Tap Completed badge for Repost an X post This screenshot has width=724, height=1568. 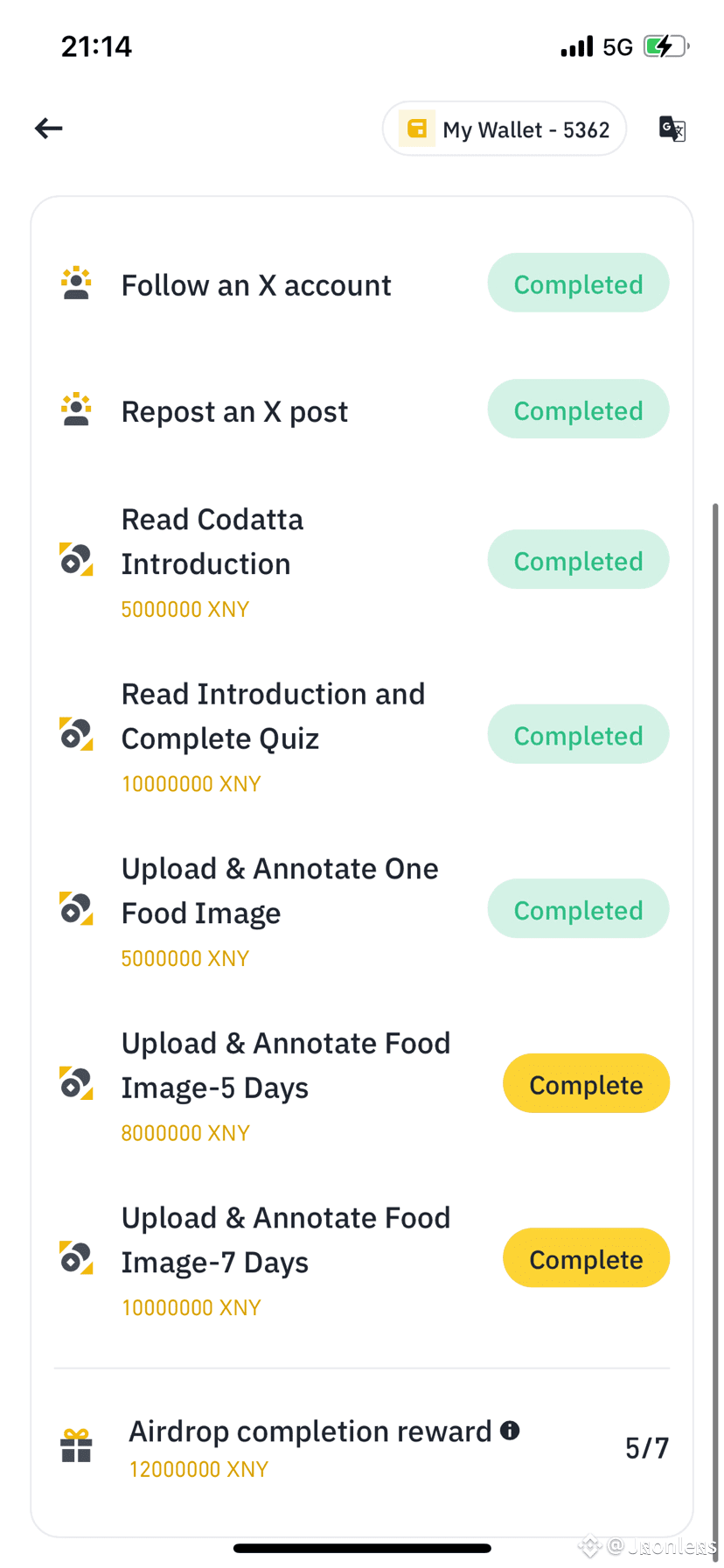pos(578,409)
